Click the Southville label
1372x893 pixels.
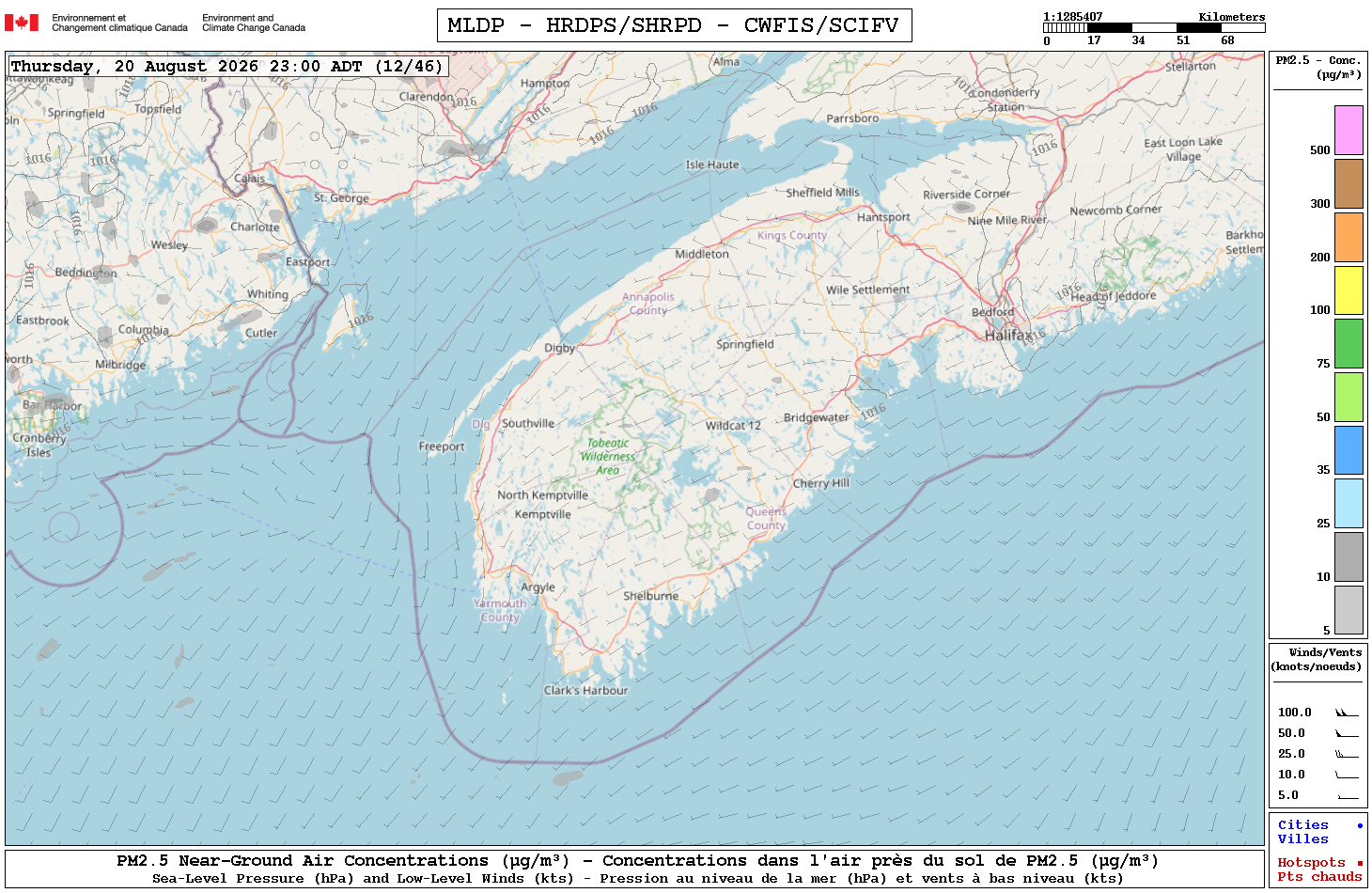click(x=527, y=423)
